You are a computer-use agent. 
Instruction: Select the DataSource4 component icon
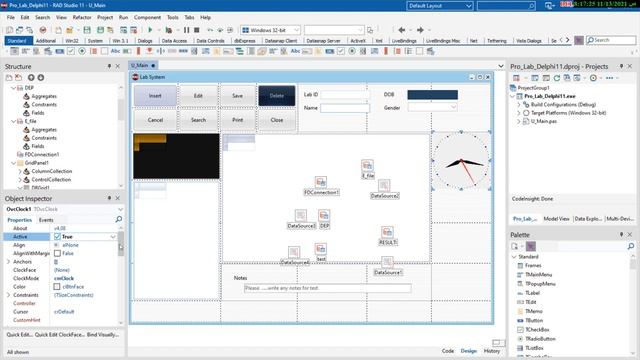(294, 252)
